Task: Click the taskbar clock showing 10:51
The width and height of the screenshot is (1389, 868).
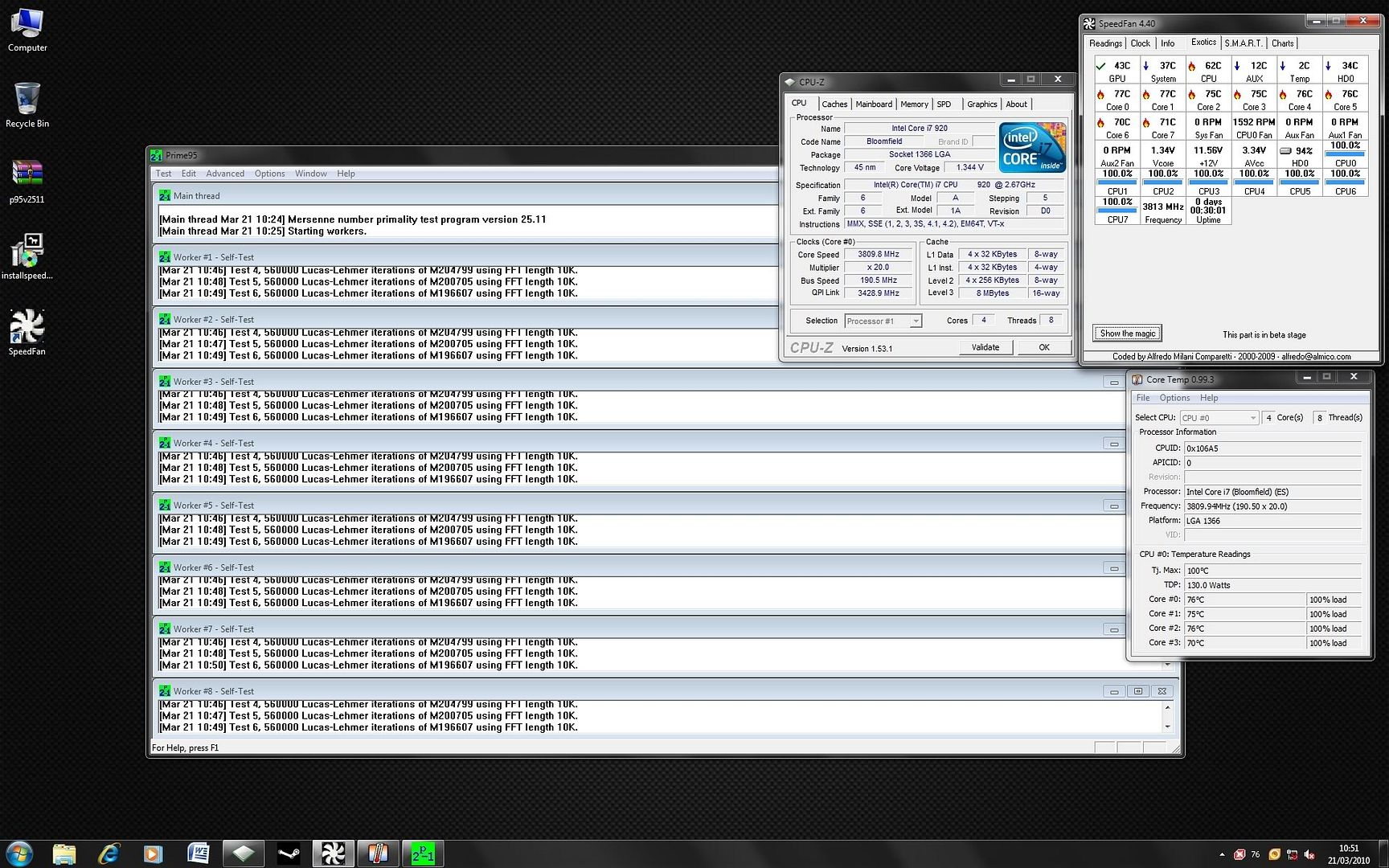Action: (1348, 854)
